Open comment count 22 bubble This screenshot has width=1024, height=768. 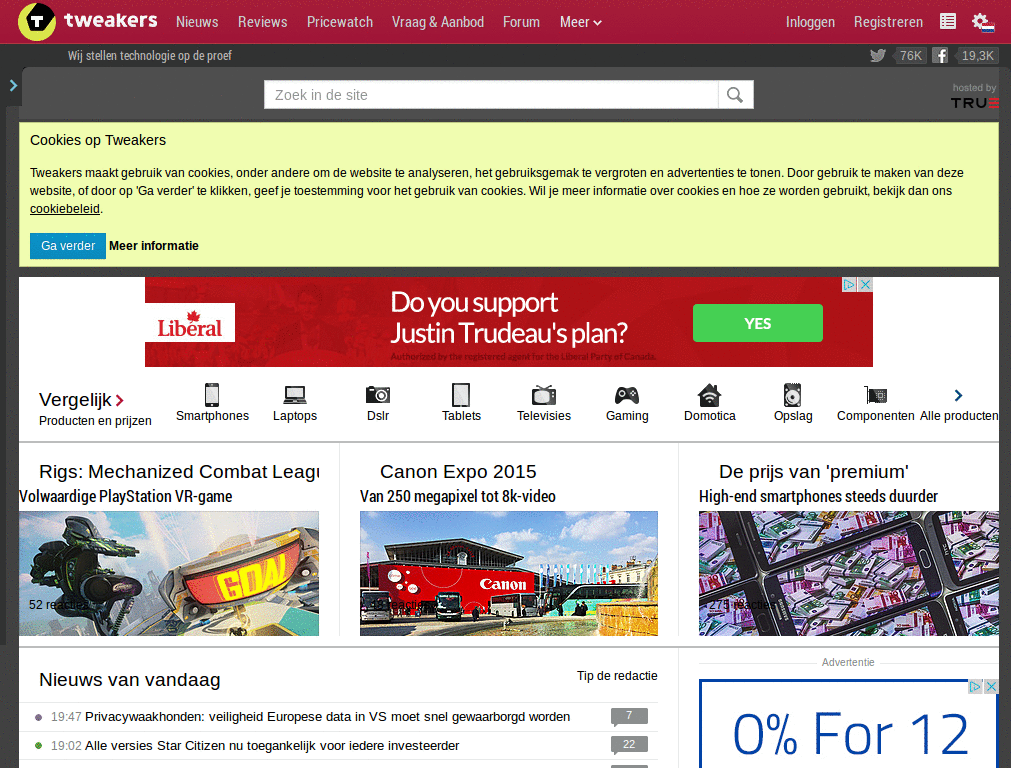tap(629, 745)
